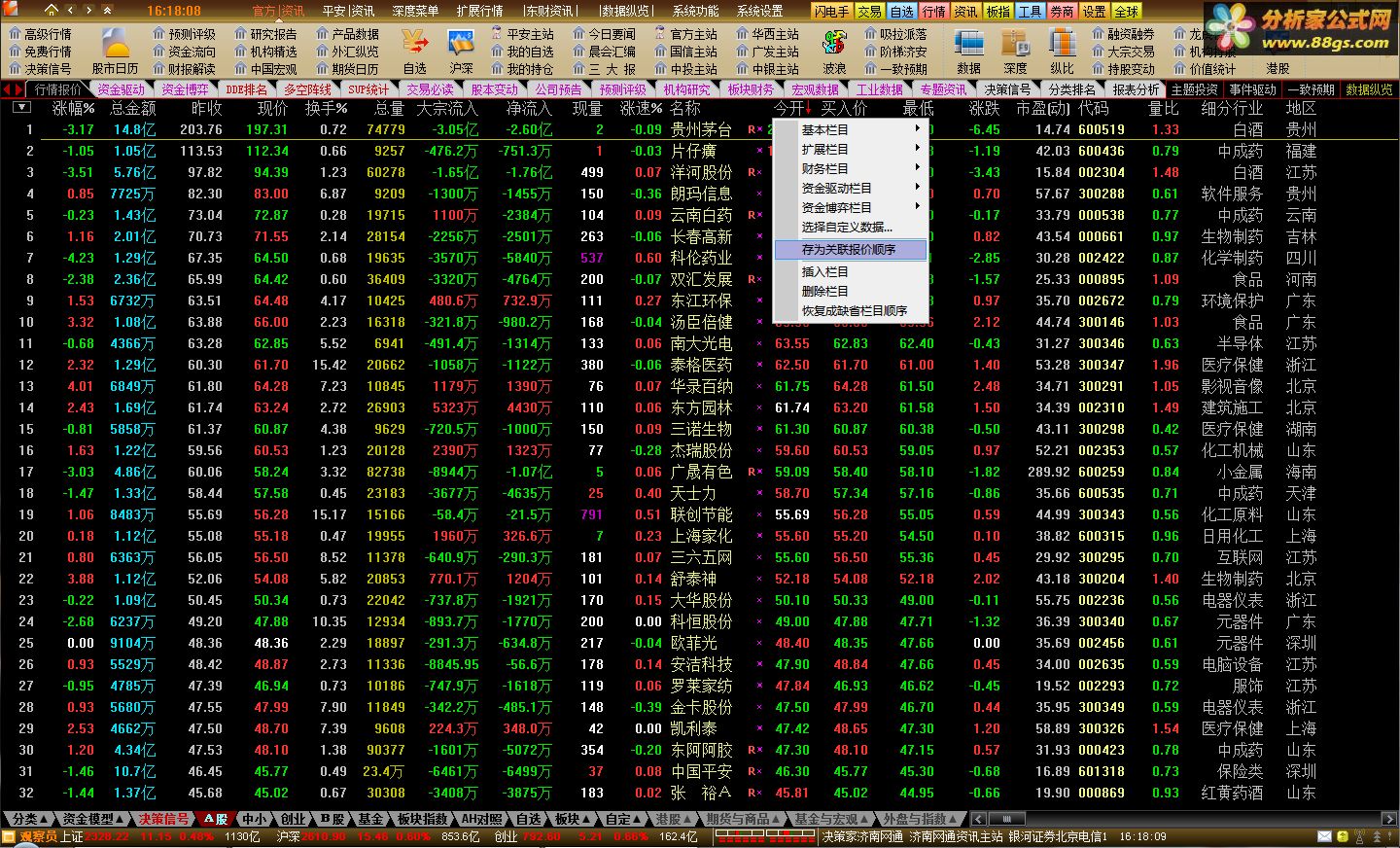The height and width of the screenshot is (848, 1400).
Task: Open 港股 toolbar item
Action: (1277, 69)
